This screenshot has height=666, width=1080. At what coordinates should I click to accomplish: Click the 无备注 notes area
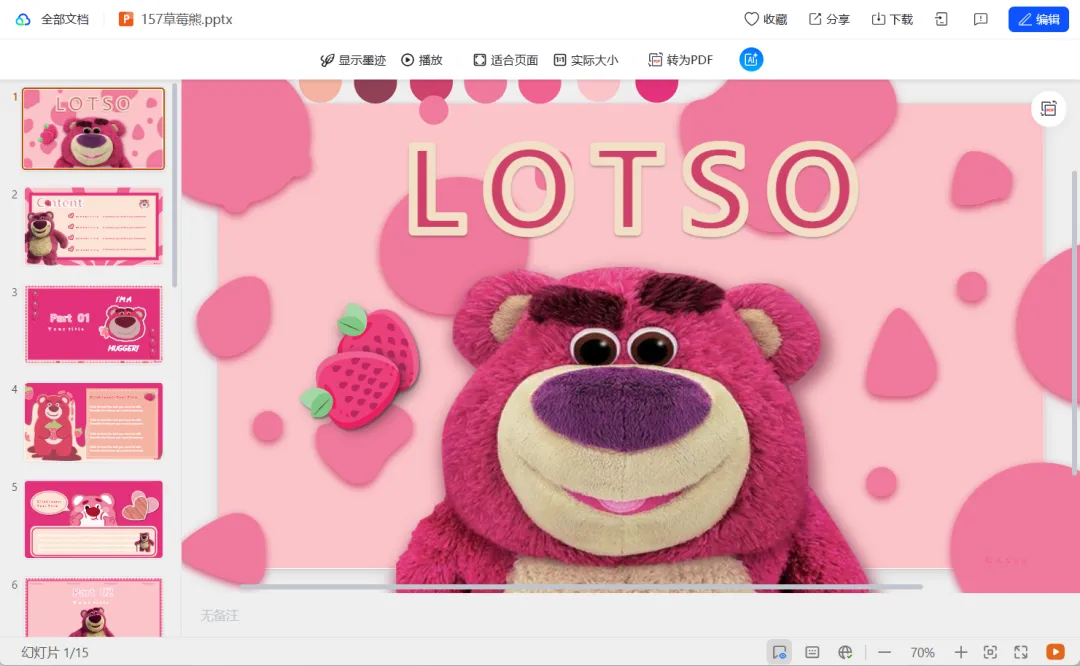(220, 616)
